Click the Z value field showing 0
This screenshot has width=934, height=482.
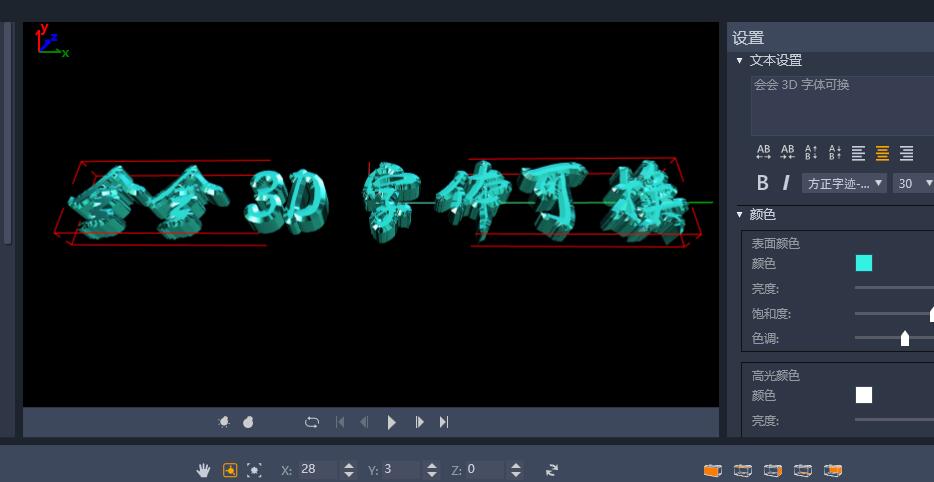point(484,469)
